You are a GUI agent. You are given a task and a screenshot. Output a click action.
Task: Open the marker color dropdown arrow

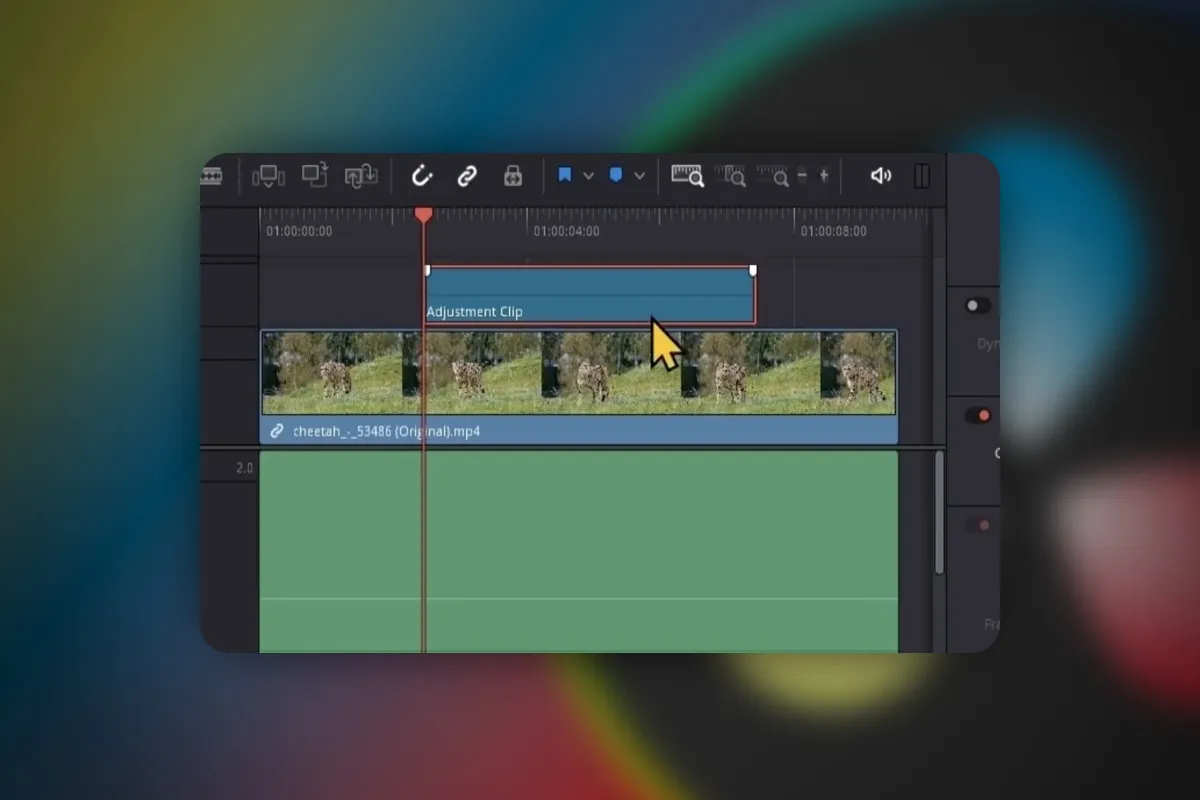click(640, 177)
